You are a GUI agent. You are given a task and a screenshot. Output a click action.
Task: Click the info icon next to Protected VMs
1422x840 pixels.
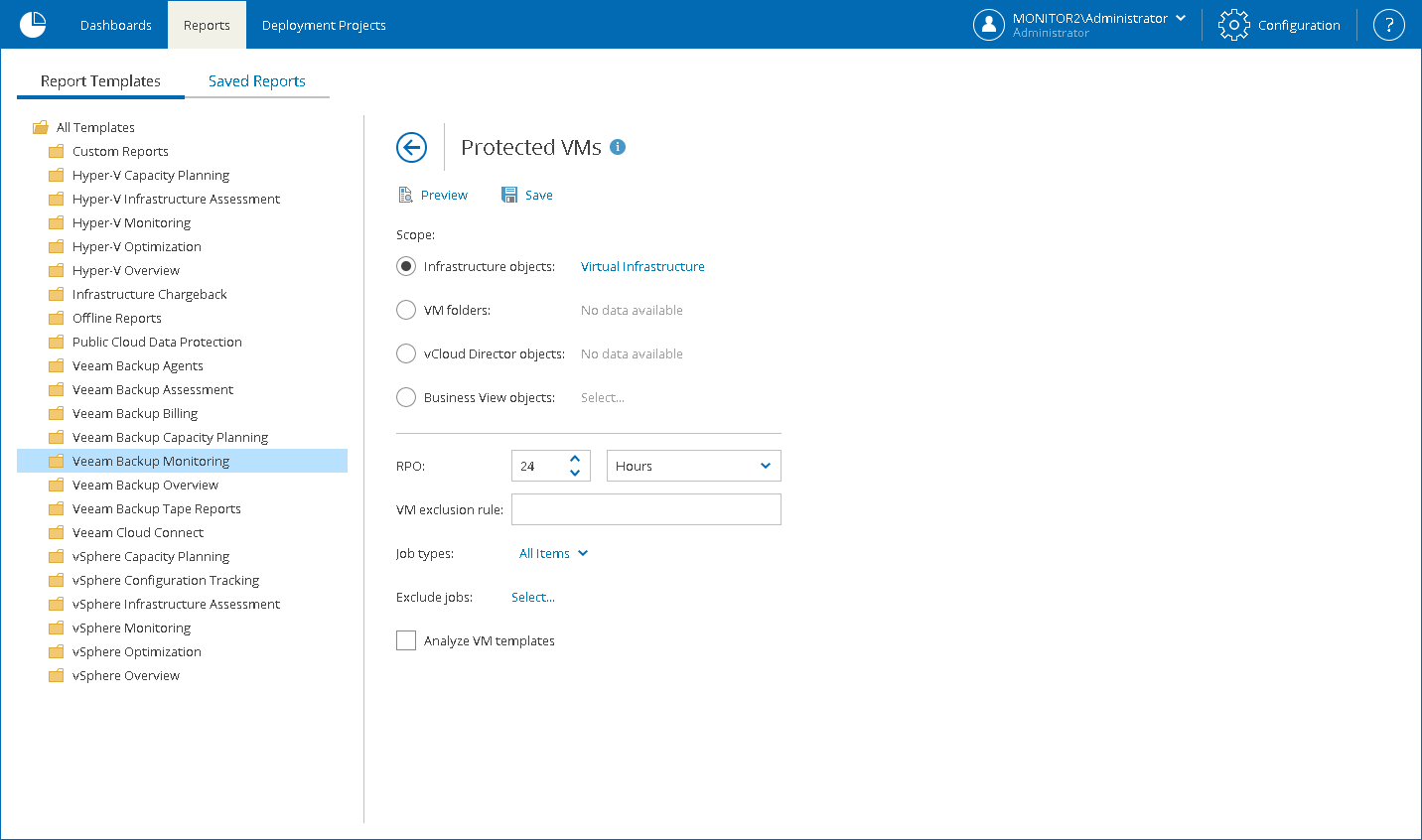(x=618, y=146)
